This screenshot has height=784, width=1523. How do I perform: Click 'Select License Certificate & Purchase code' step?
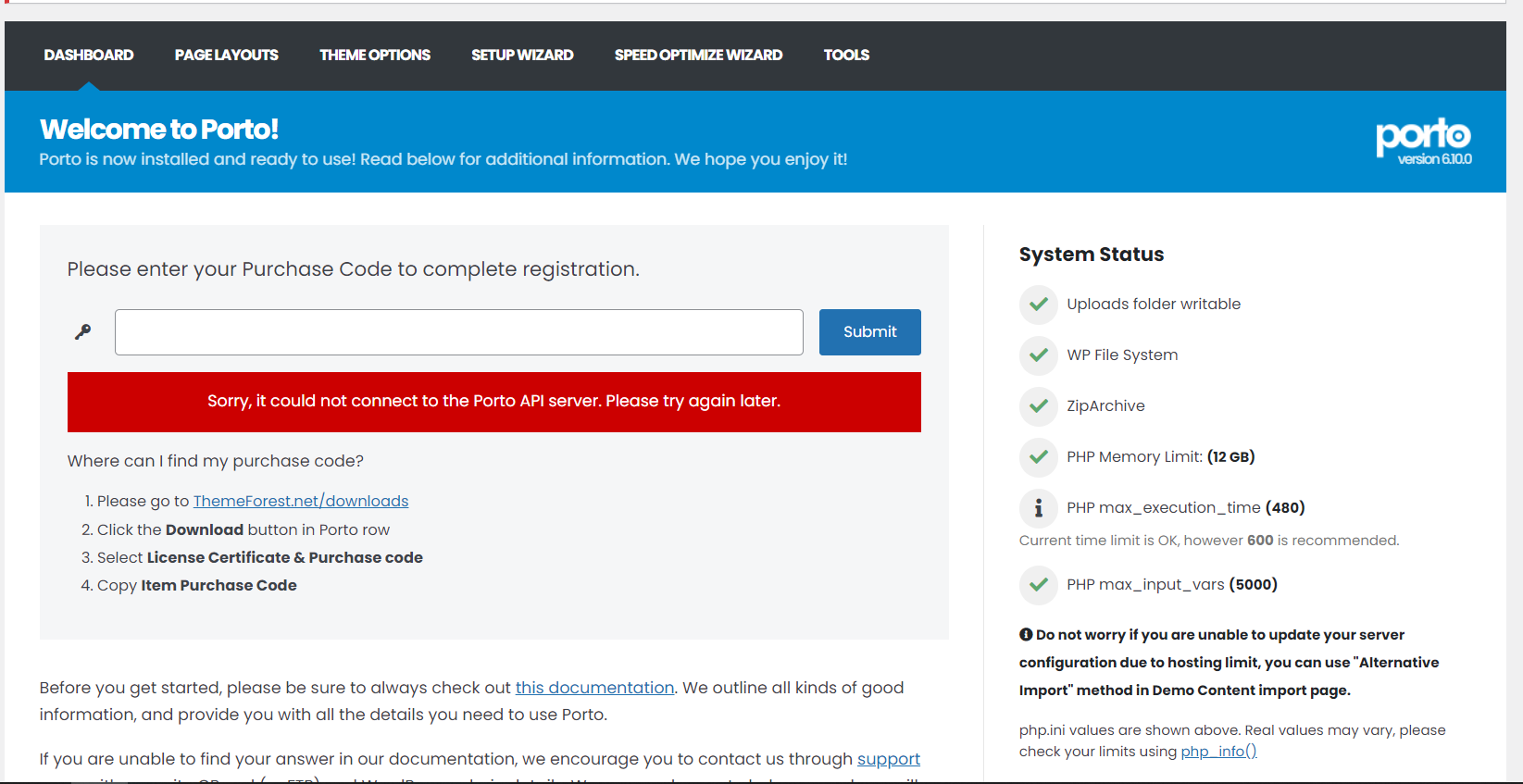tap(260, 558)
